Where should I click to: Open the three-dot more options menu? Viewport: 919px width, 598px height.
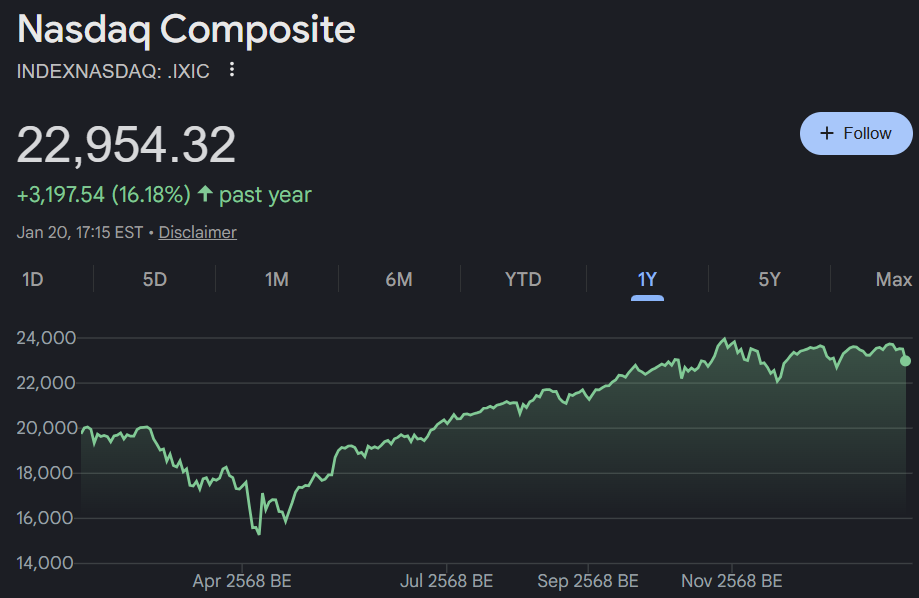[232, 70]
